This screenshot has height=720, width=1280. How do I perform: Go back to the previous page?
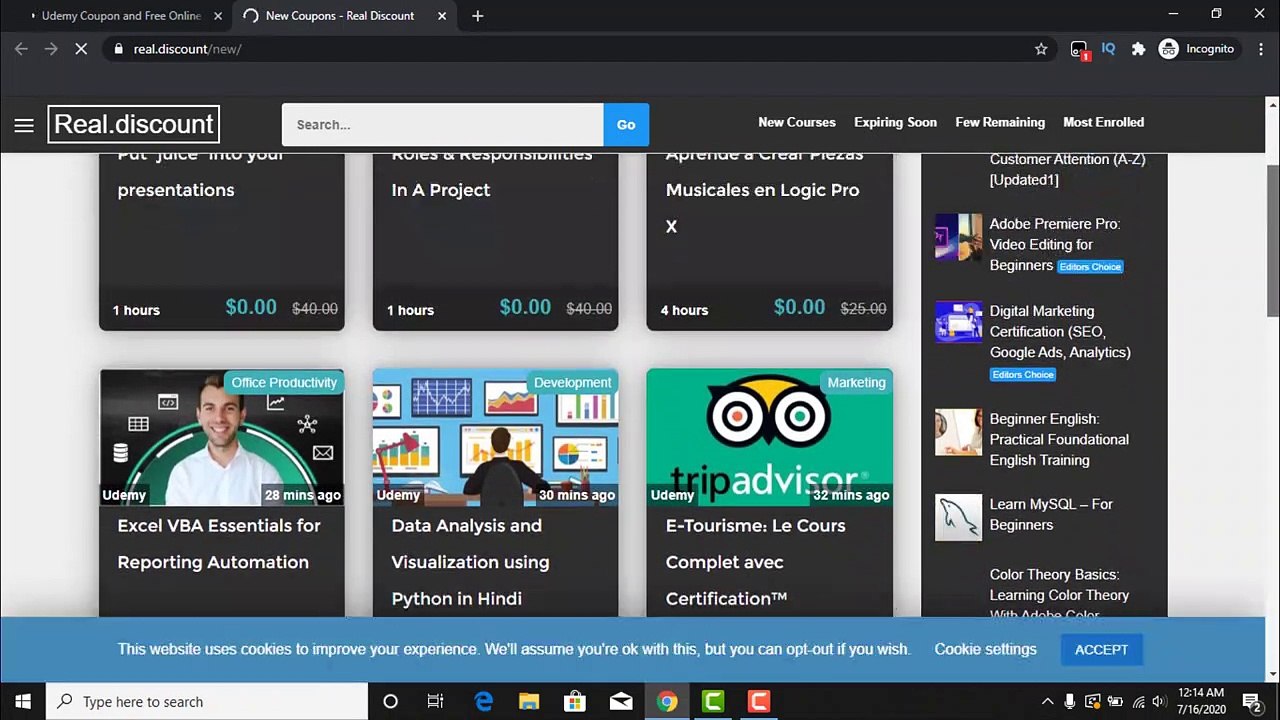pyautogui.click(x=21, y=49)
